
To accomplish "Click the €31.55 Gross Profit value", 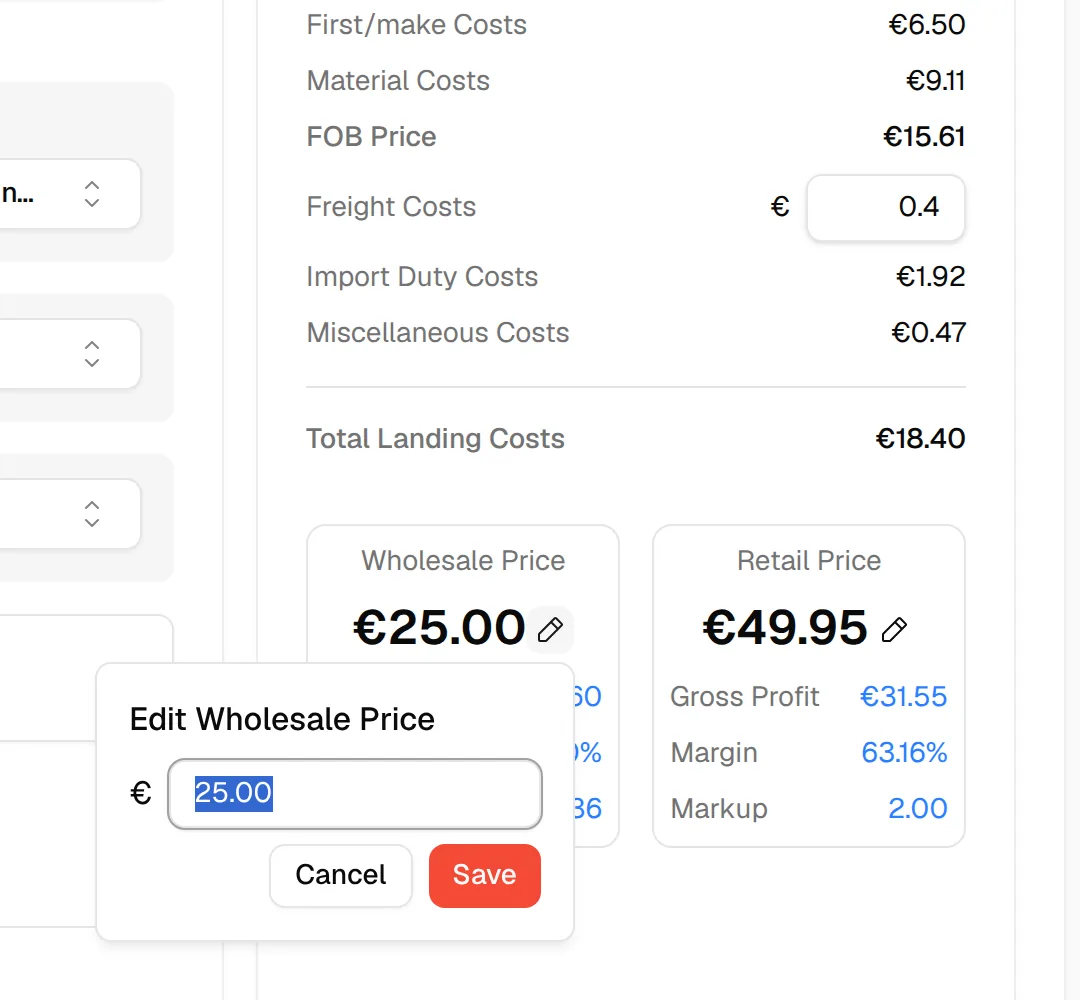I will pyautogui.click(x=904, y=696).
